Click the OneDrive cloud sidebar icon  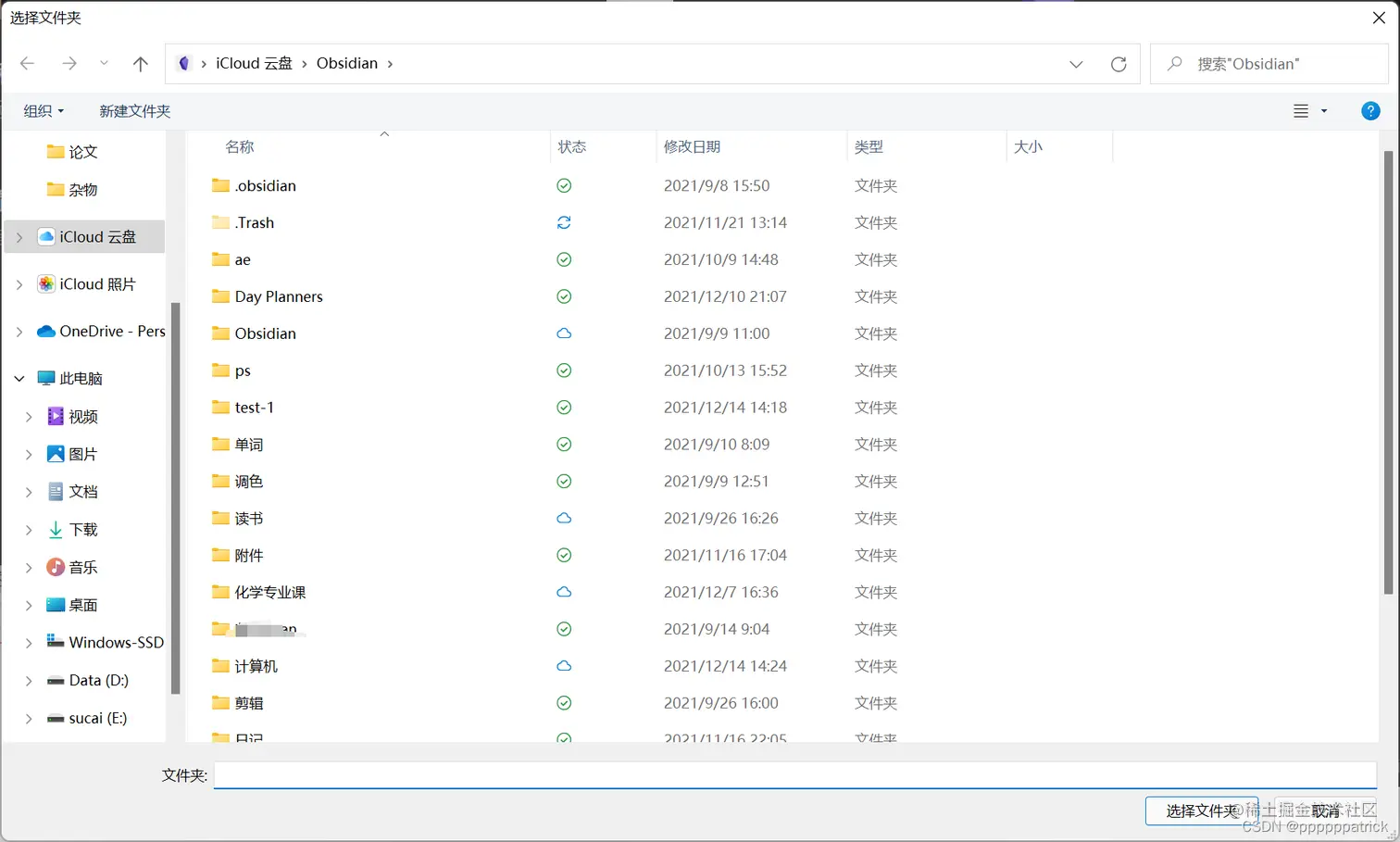(x=46, y=331)
